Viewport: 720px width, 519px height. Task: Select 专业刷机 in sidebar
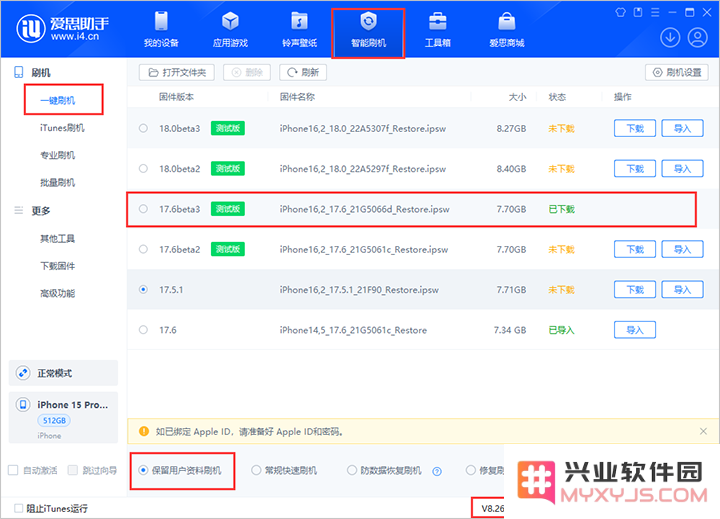tap(57, 155)
